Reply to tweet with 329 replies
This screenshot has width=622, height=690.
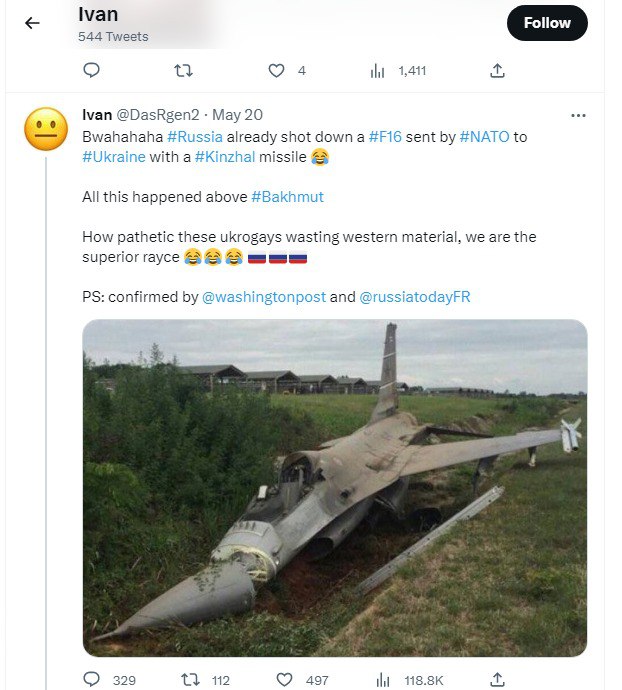coord(92,680)
